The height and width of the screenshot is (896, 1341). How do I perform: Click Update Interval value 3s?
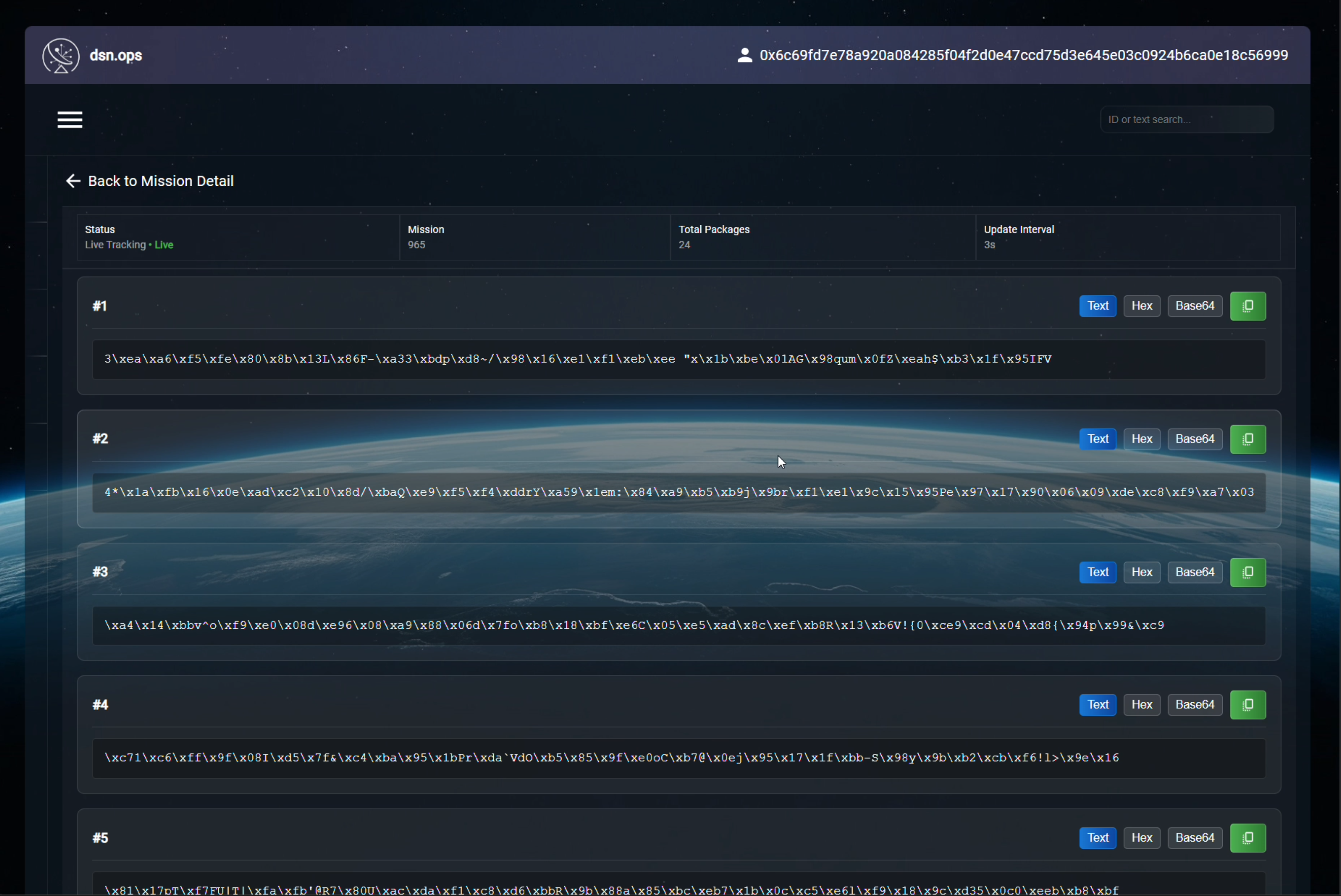[990, 245]
